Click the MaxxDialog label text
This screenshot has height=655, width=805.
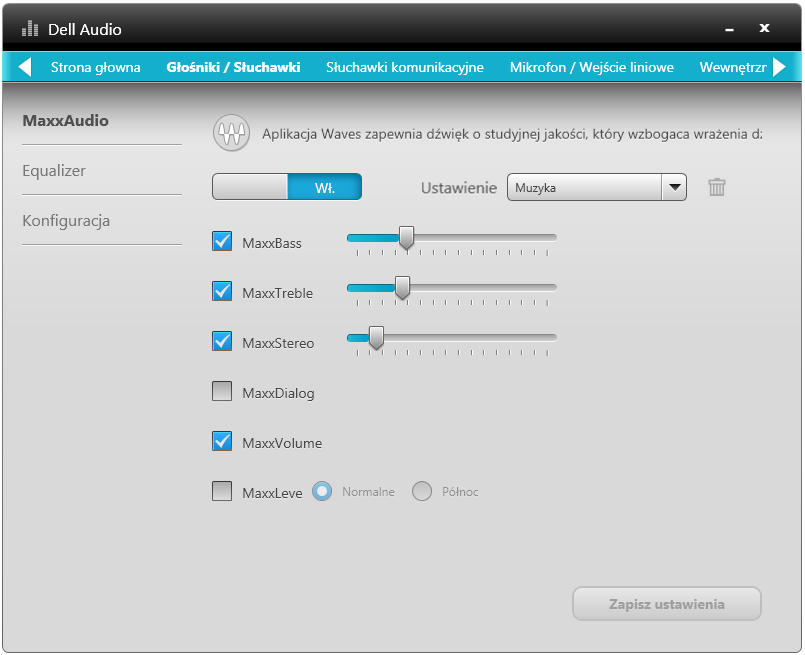click(278, 393)
